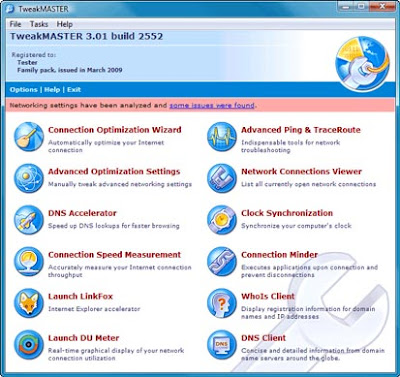Click the Launch DU Meter heading
The height and width of the screenshot is (377, 400).
pyautogui.click(x=84, y=338)
